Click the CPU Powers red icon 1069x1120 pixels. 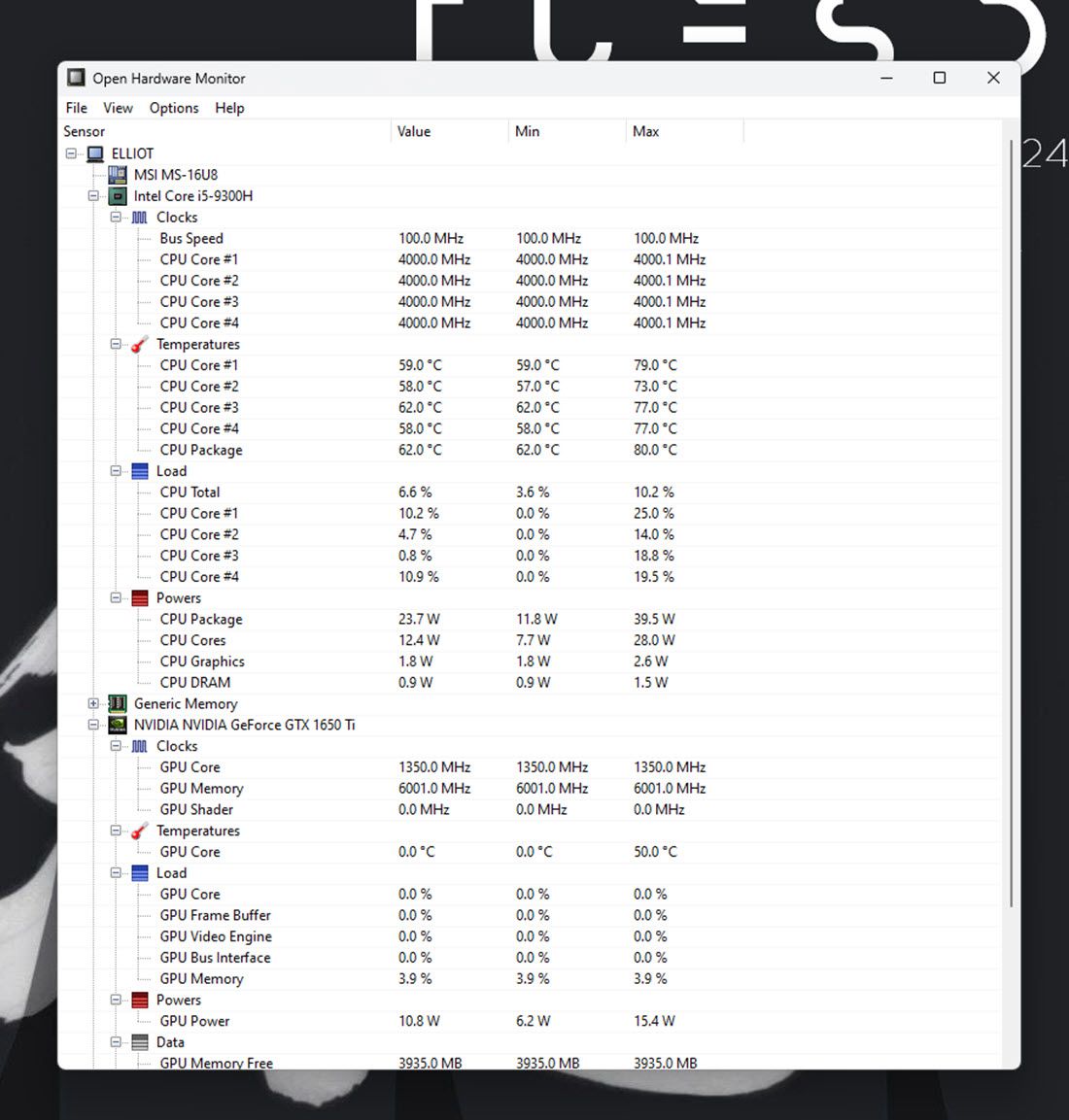coord(140,598)
